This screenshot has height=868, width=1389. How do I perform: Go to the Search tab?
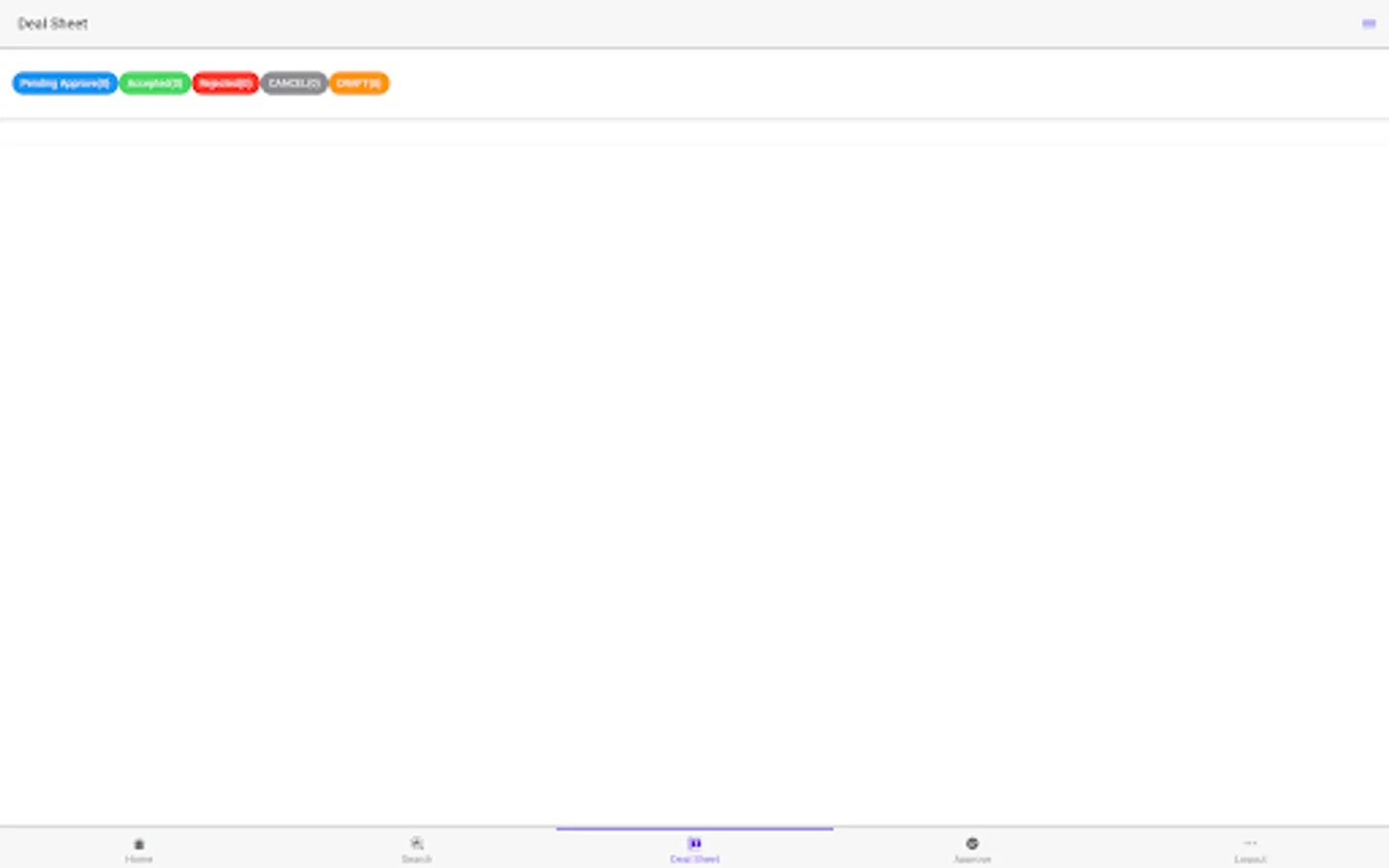[x=416, y=851]
